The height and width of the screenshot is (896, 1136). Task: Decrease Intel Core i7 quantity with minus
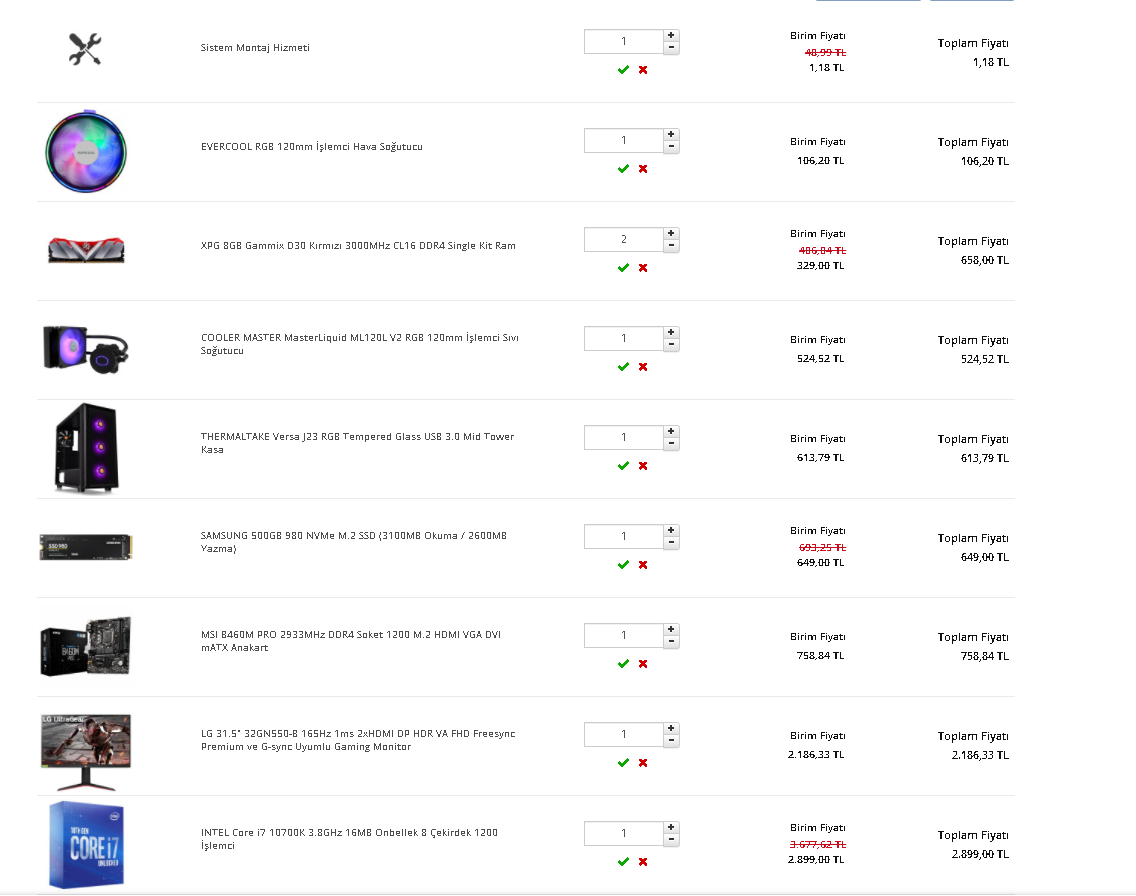(671, 840)
